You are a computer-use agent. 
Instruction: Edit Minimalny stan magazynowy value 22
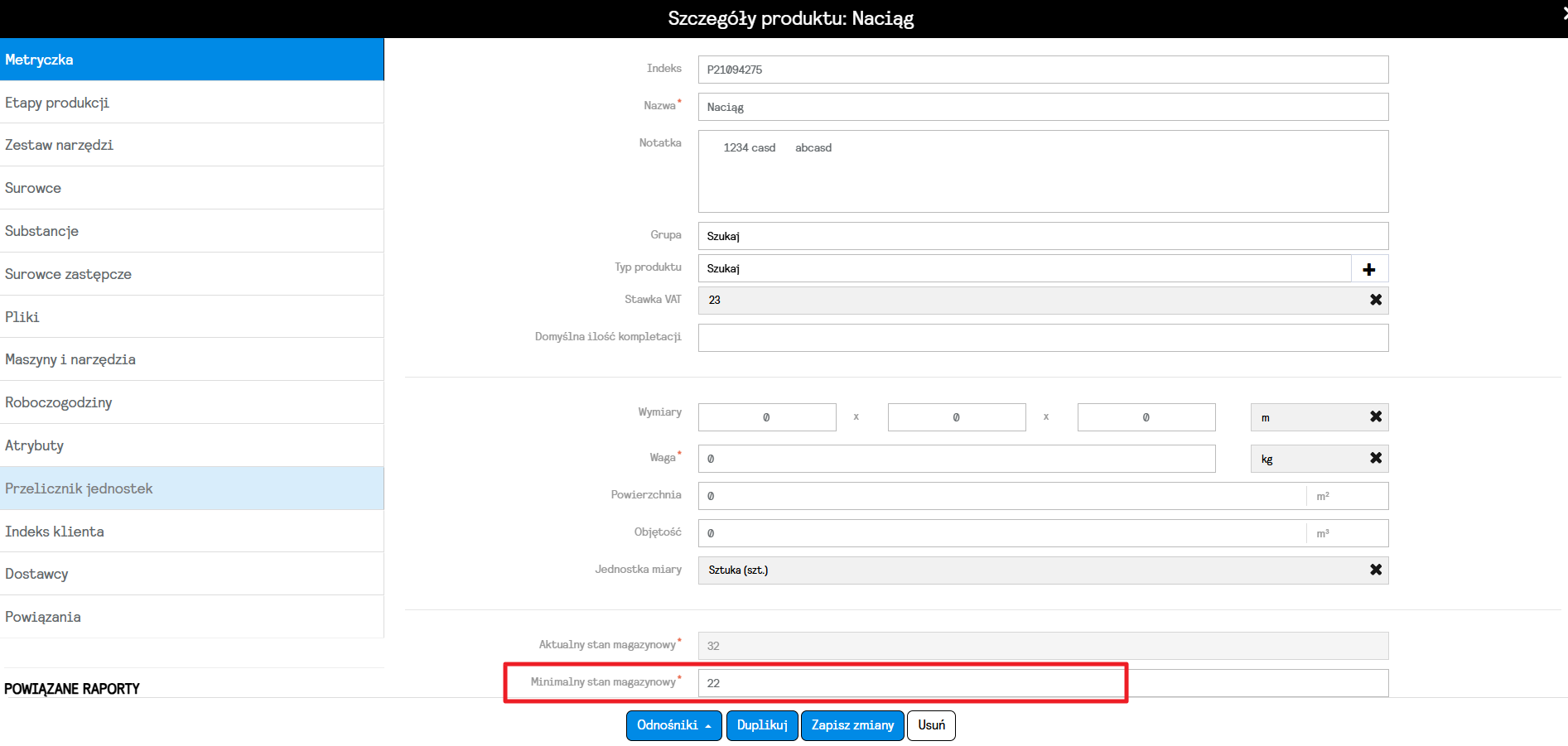(1043, 683)
